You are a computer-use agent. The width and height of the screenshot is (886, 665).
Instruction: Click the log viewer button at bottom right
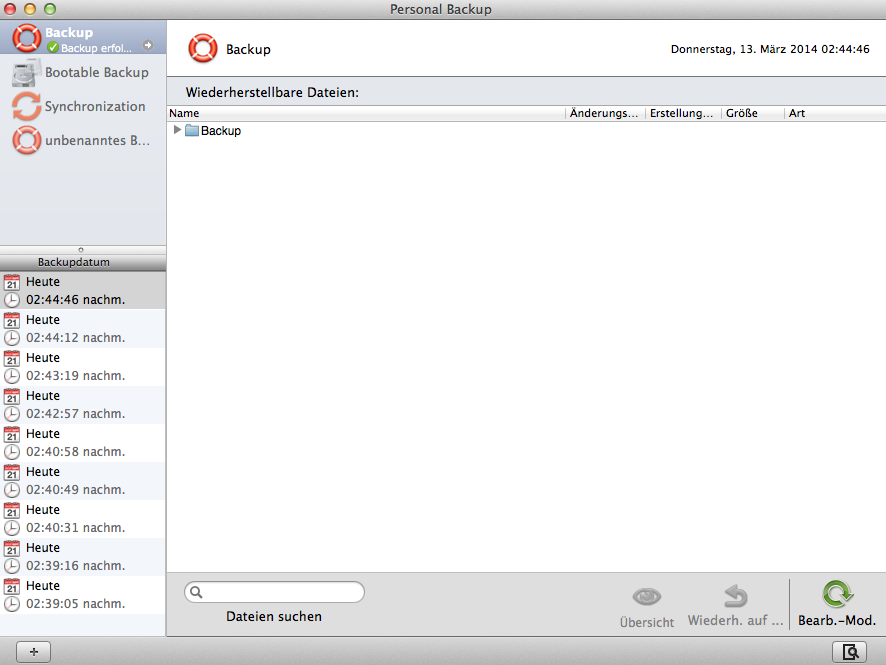click(849, 652)
